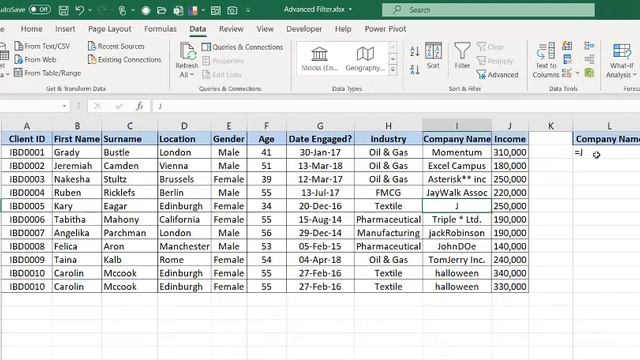The height and width of the screenshot is (360, 640).
Task: Select cell with JayWalk Assoc
Action: click(x=457, y=193)
